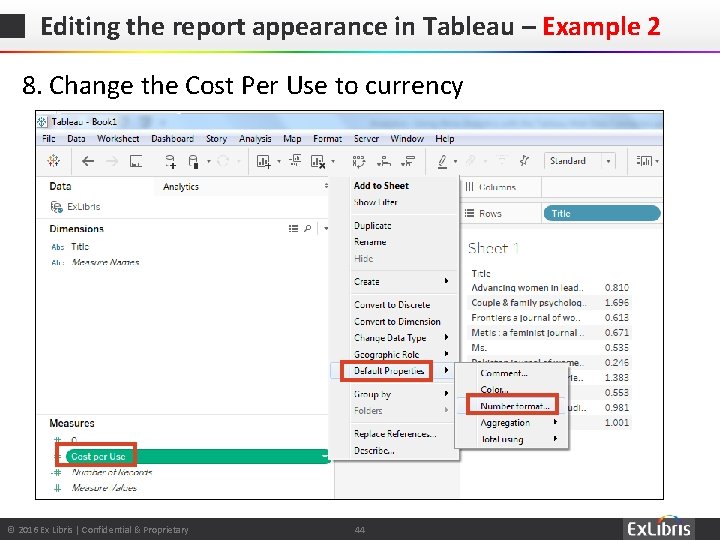Expand the Create submenu
This screenshot has width=720, height=540.
point(446,281)
